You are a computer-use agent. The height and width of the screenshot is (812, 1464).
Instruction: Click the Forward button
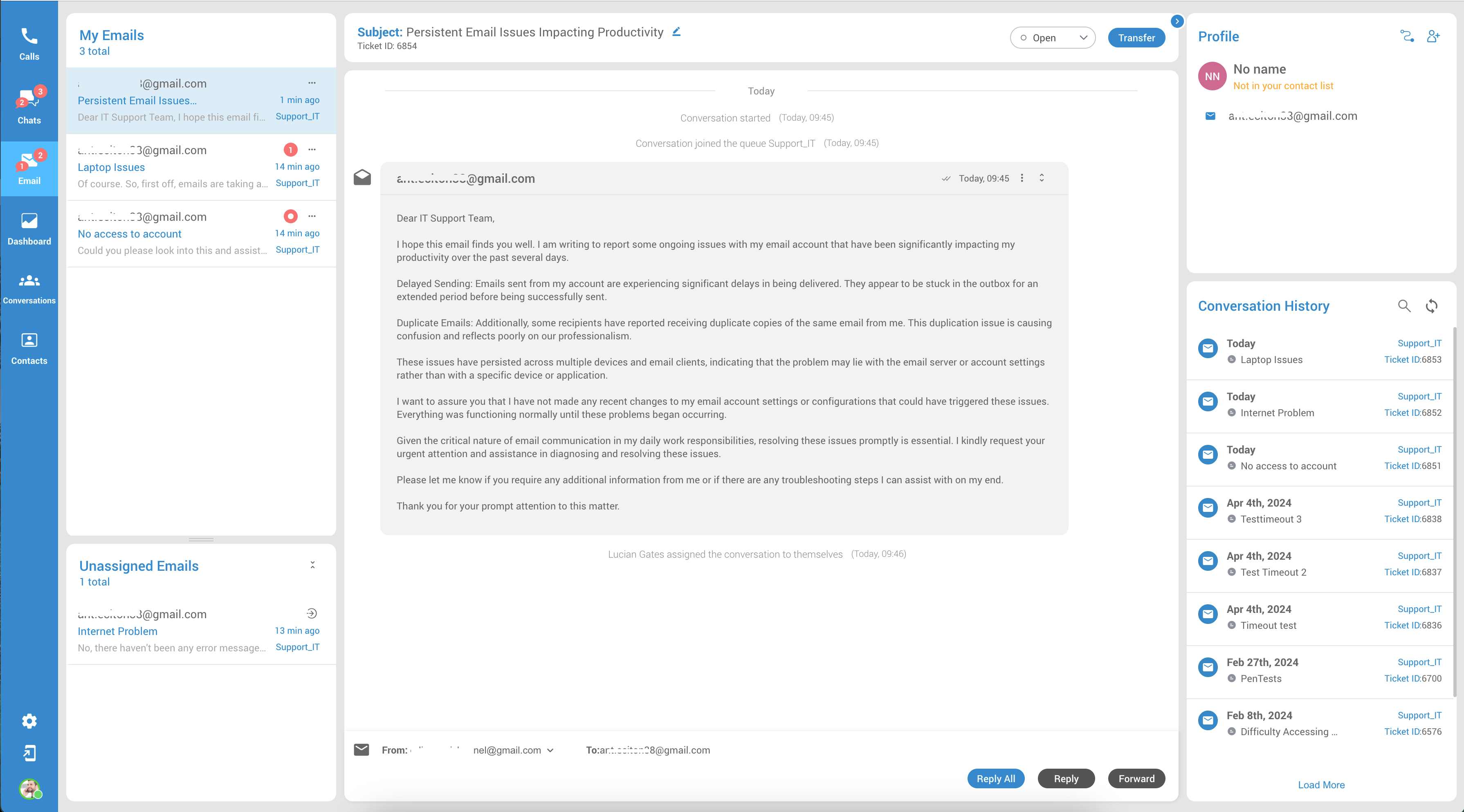coord(1137,778)
